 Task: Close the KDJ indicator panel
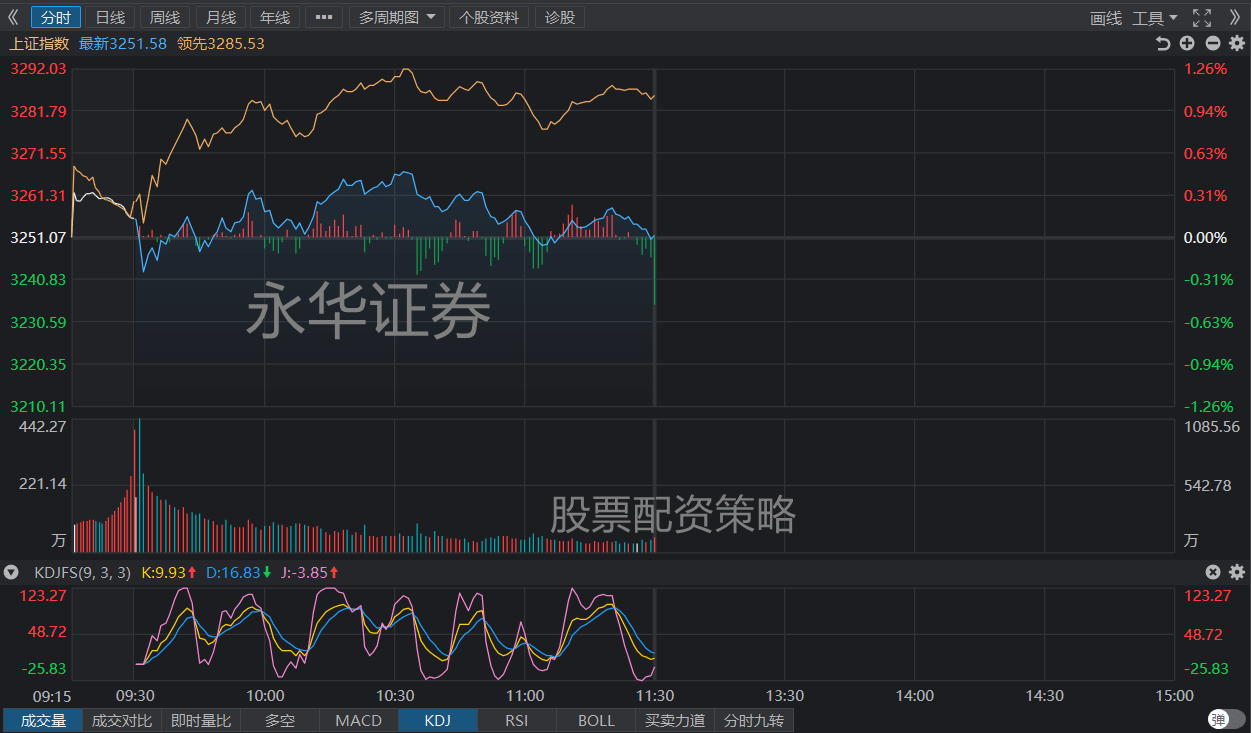click(1212, 572)
